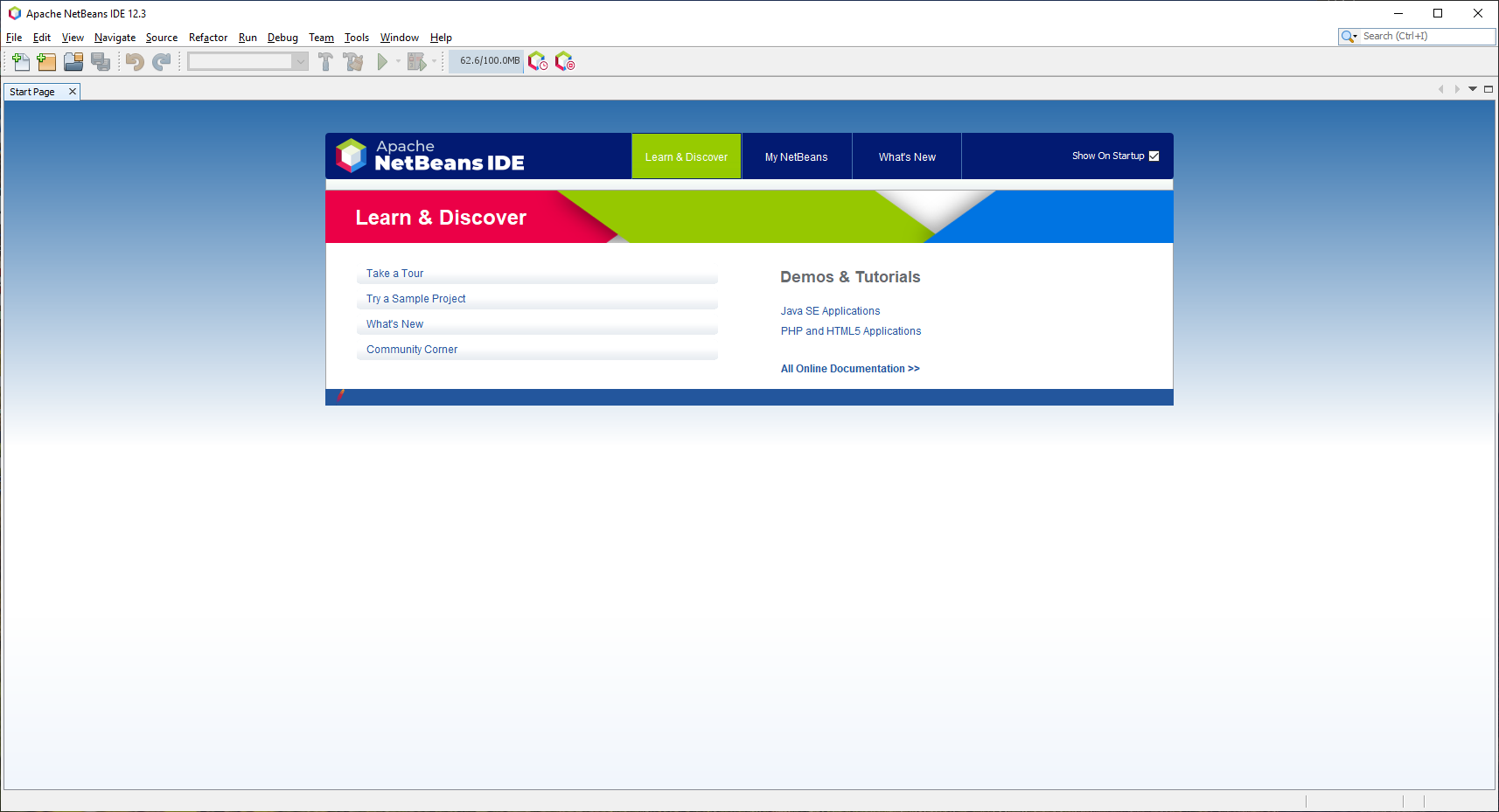Click the memory usage indicator bar
The height and width of the screenshot is (812, 1499).
[x=489, y=61]
